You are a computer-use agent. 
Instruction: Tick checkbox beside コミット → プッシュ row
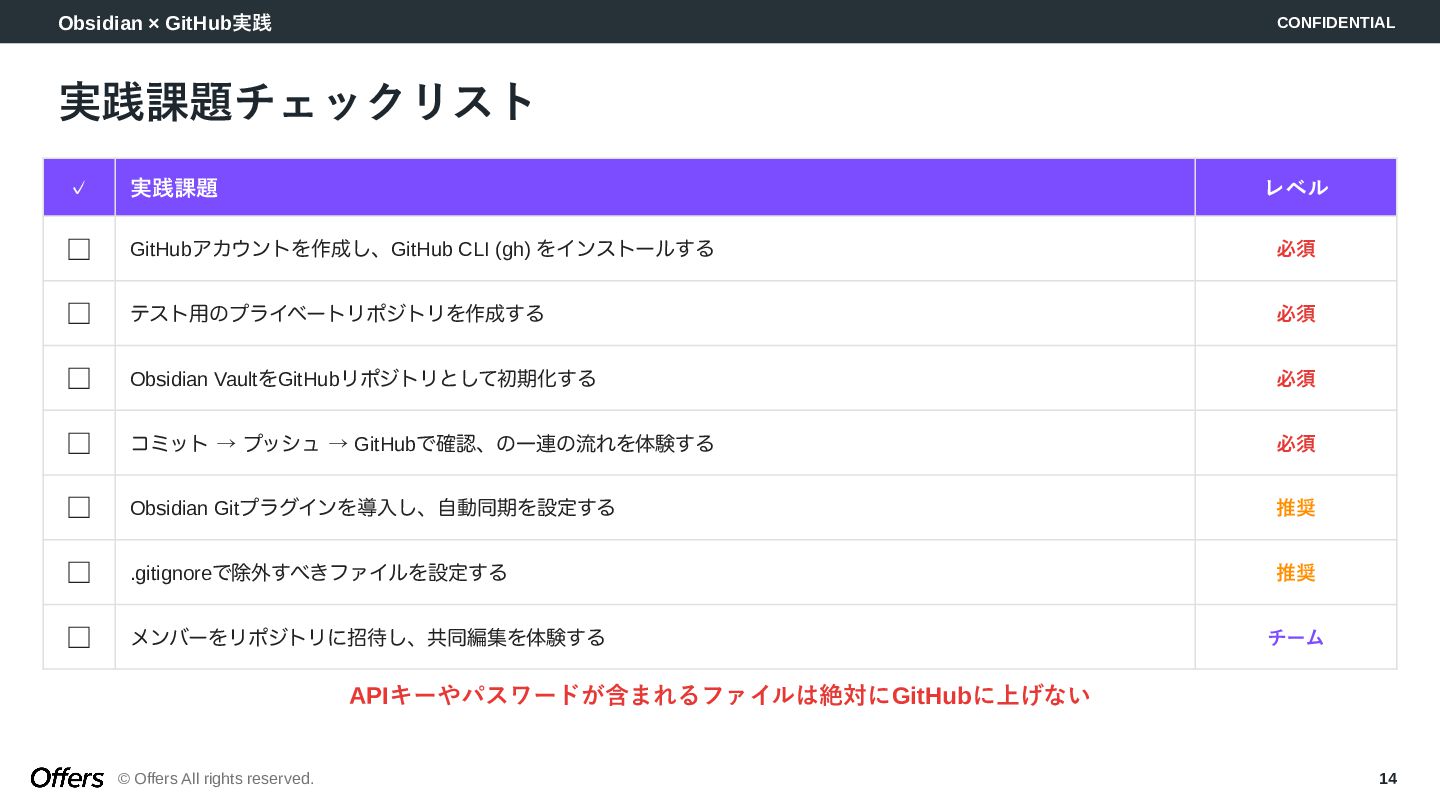(79, 443)
